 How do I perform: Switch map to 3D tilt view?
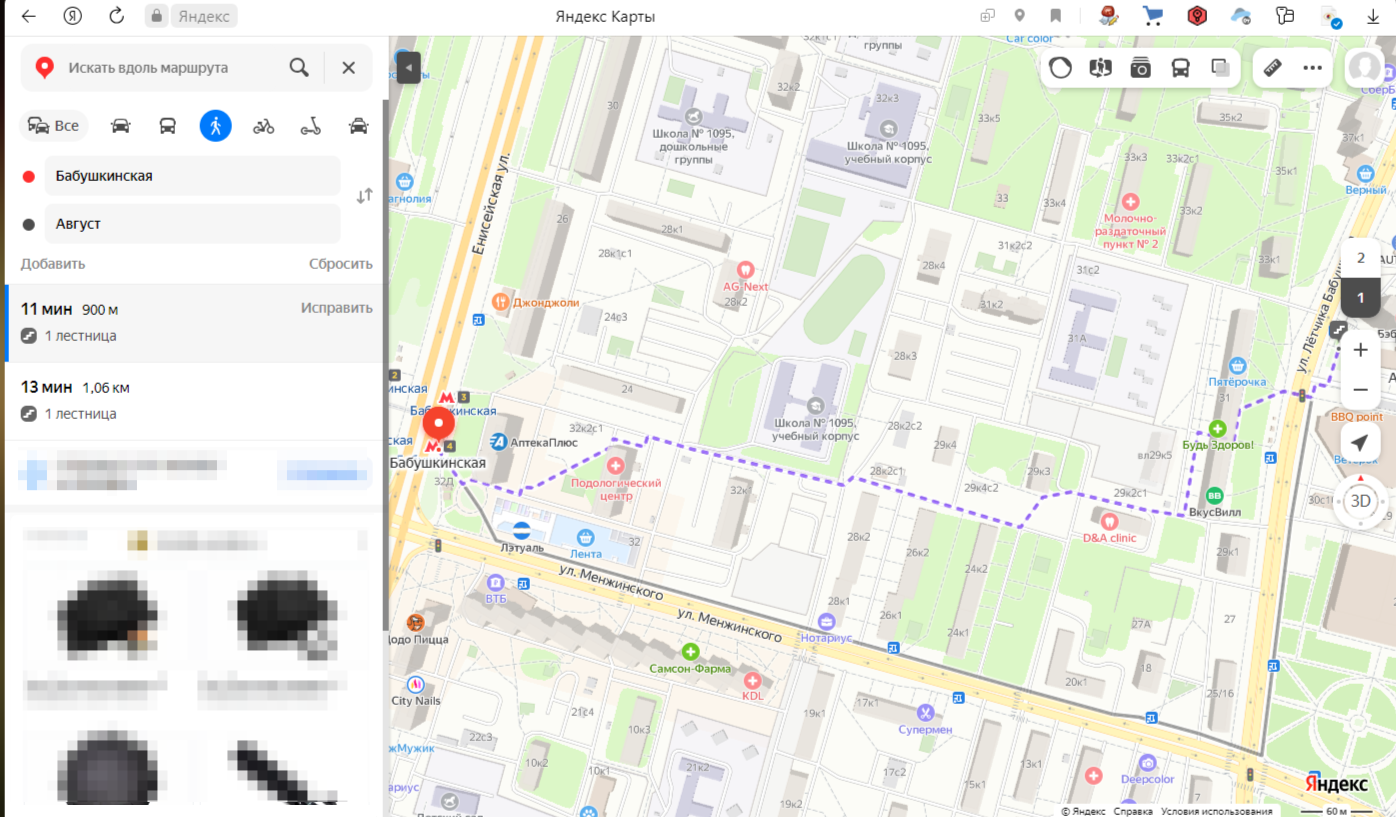click(x=1360, y=501)
